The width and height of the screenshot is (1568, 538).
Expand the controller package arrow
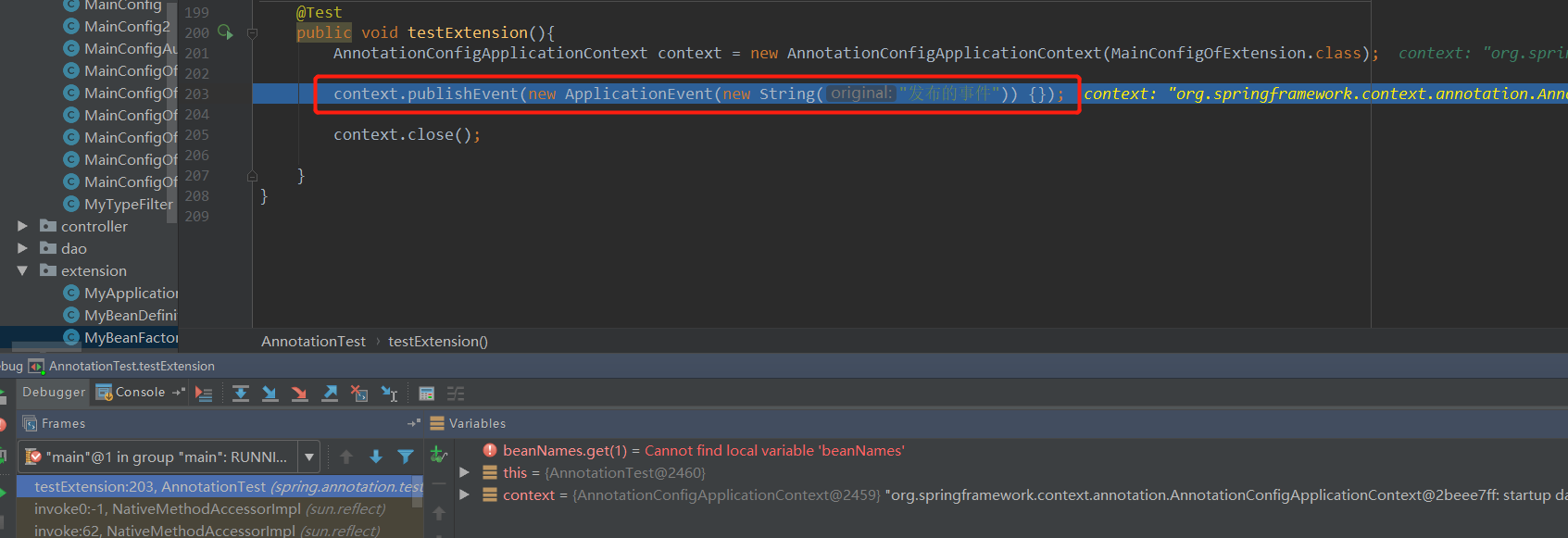22,226
